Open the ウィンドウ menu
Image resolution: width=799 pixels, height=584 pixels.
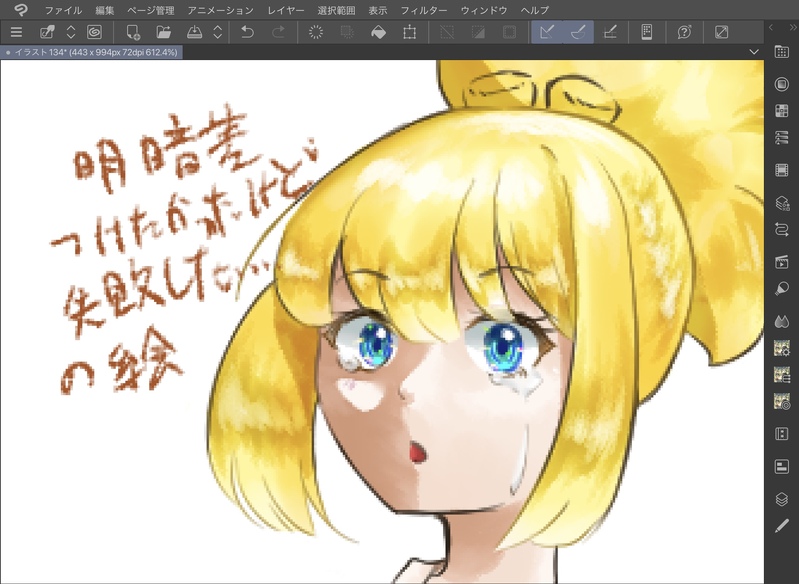pos(484,10)
